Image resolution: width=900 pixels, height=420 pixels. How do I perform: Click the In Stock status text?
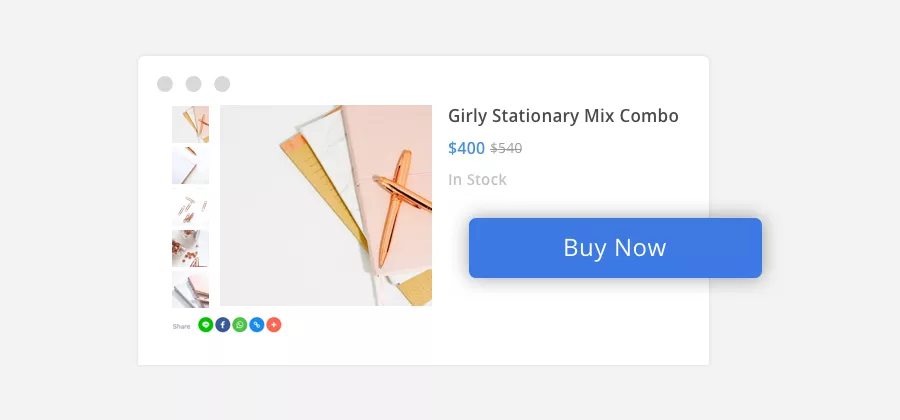pyautogui.click(x=477, y=180)
